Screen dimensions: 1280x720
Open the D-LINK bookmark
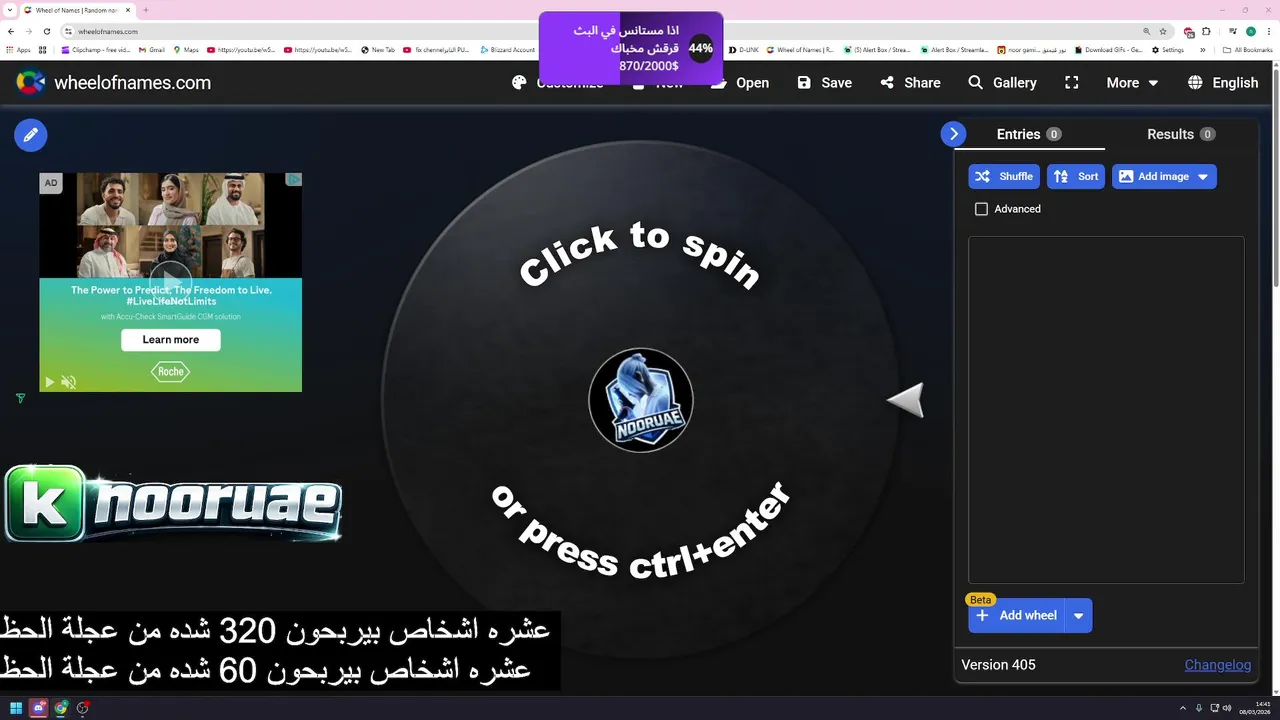pos(745,50)
